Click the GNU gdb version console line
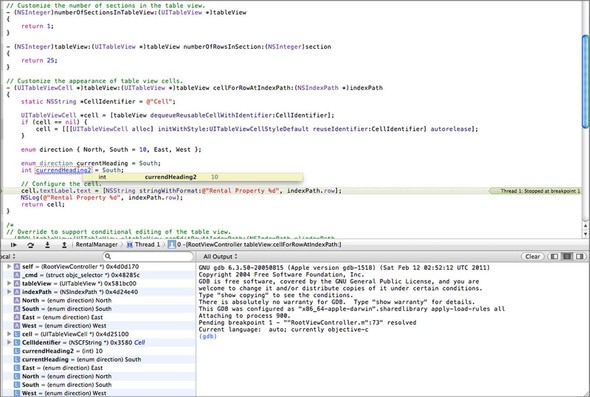 click(x=344, y=268)
